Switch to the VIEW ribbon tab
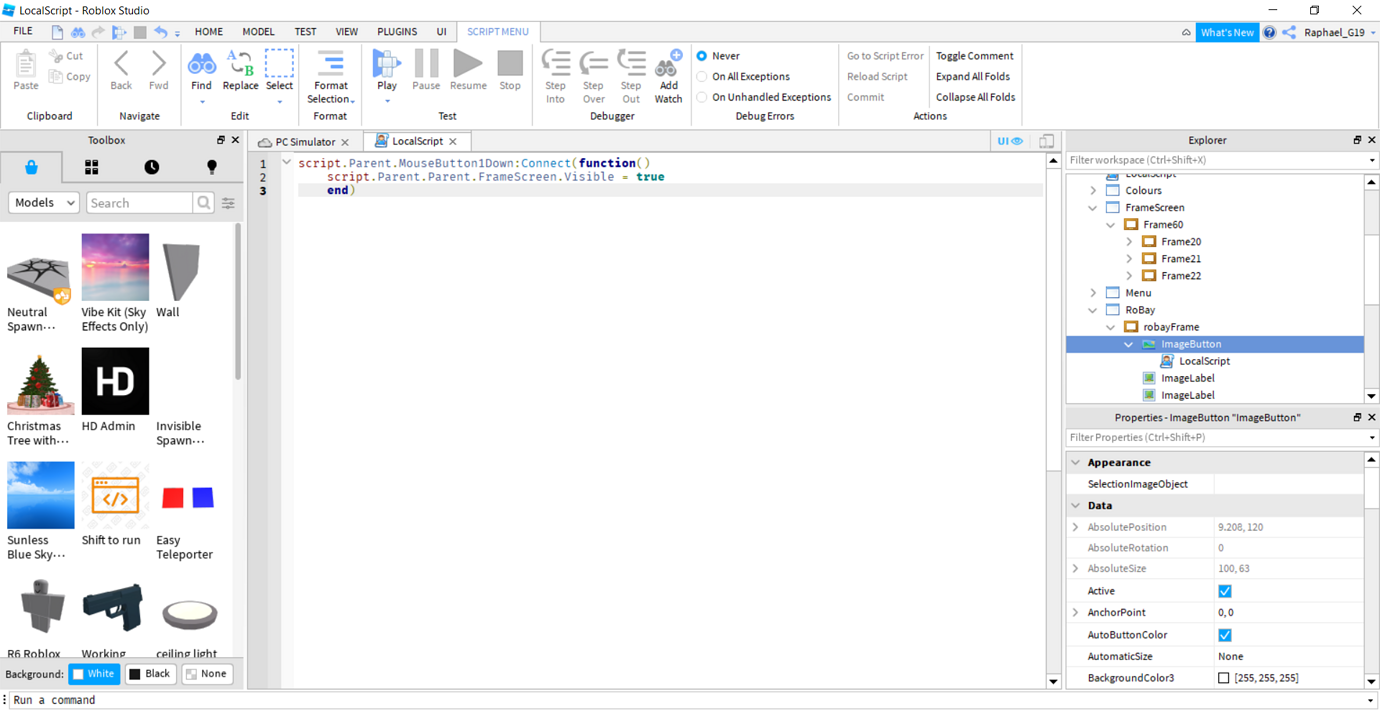 point(346,32)
